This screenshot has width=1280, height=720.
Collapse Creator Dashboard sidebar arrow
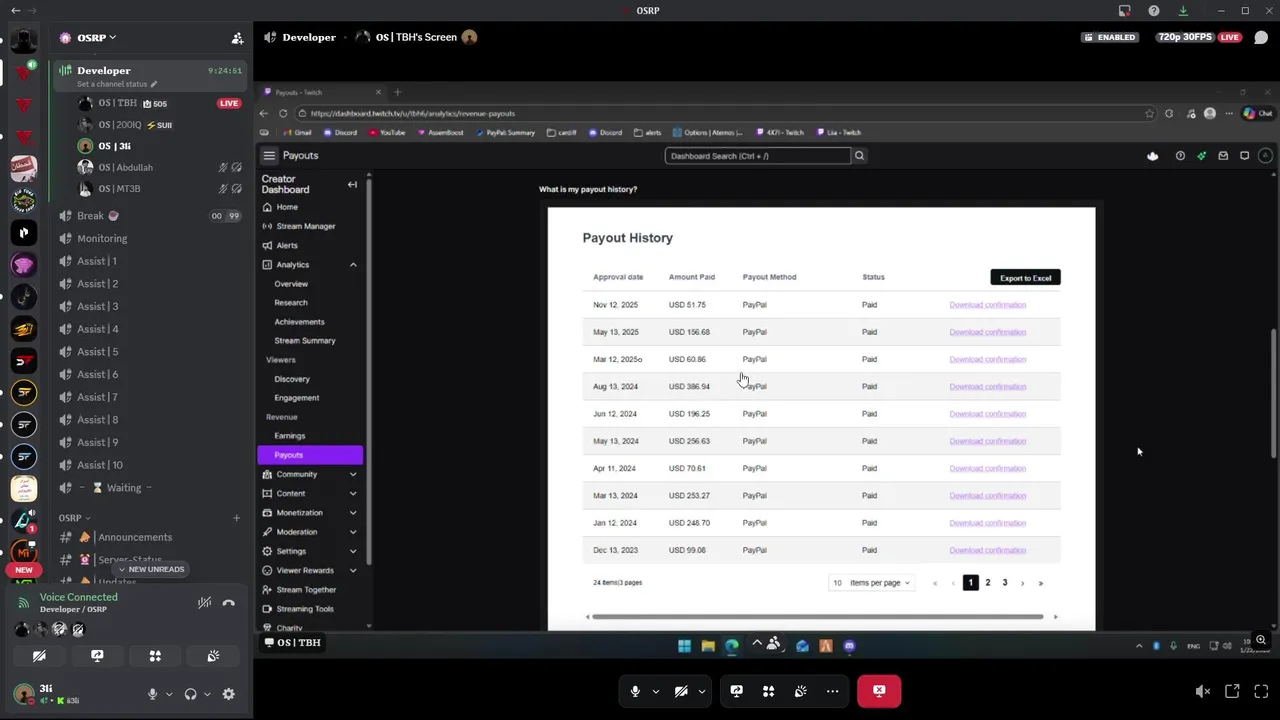[x=352, y=184]
